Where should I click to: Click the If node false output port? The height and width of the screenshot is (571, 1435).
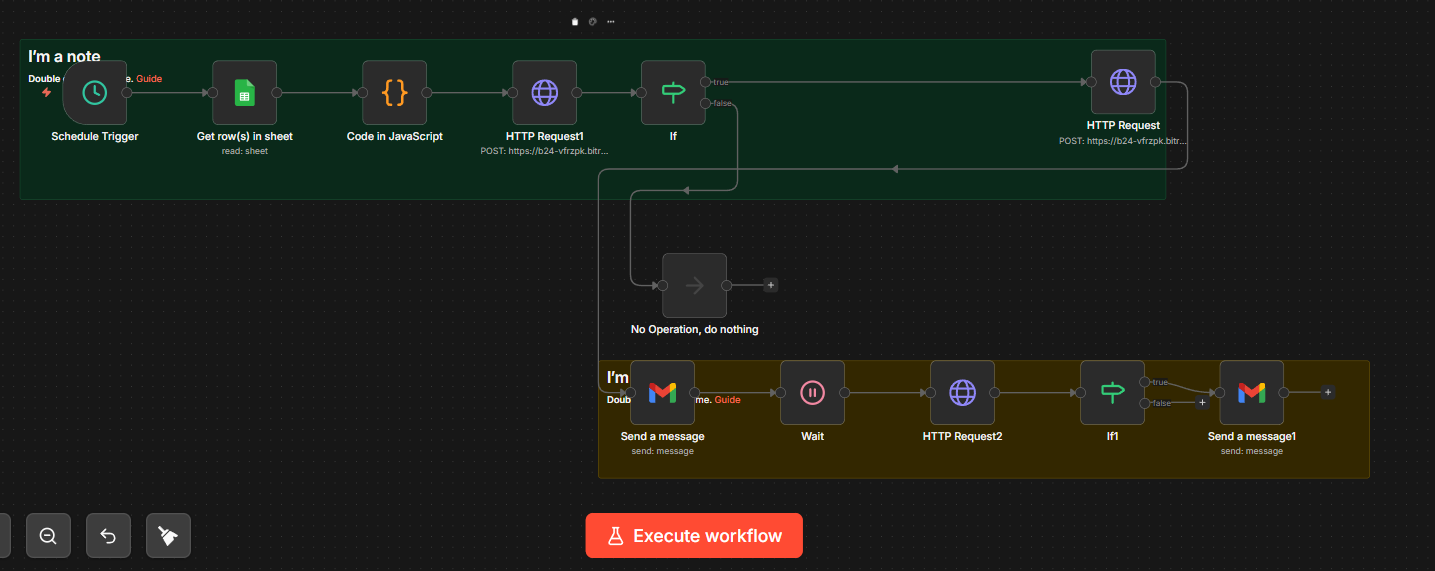[706, 103]
